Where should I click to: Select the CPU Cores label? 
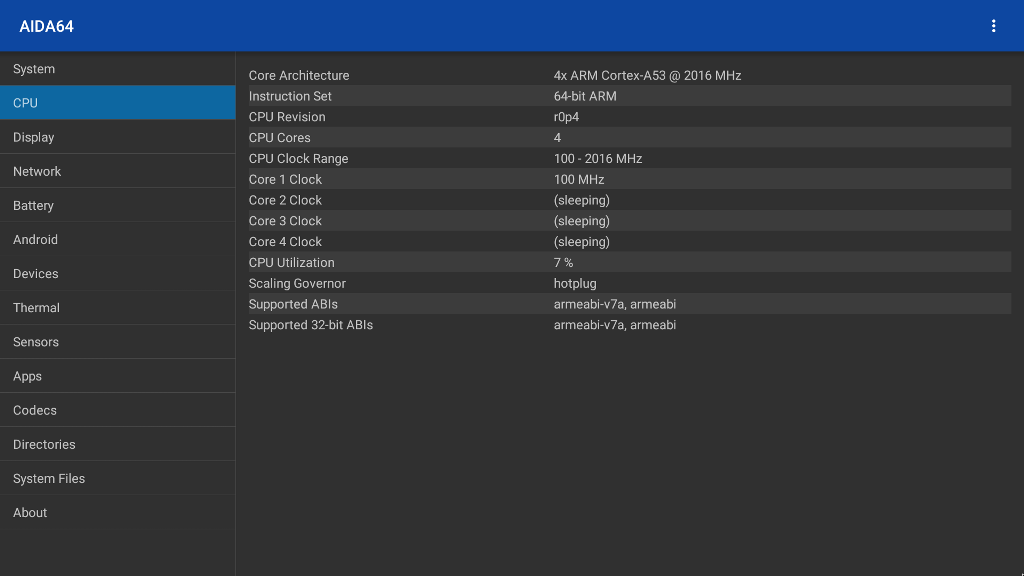(x=280, y=138)
